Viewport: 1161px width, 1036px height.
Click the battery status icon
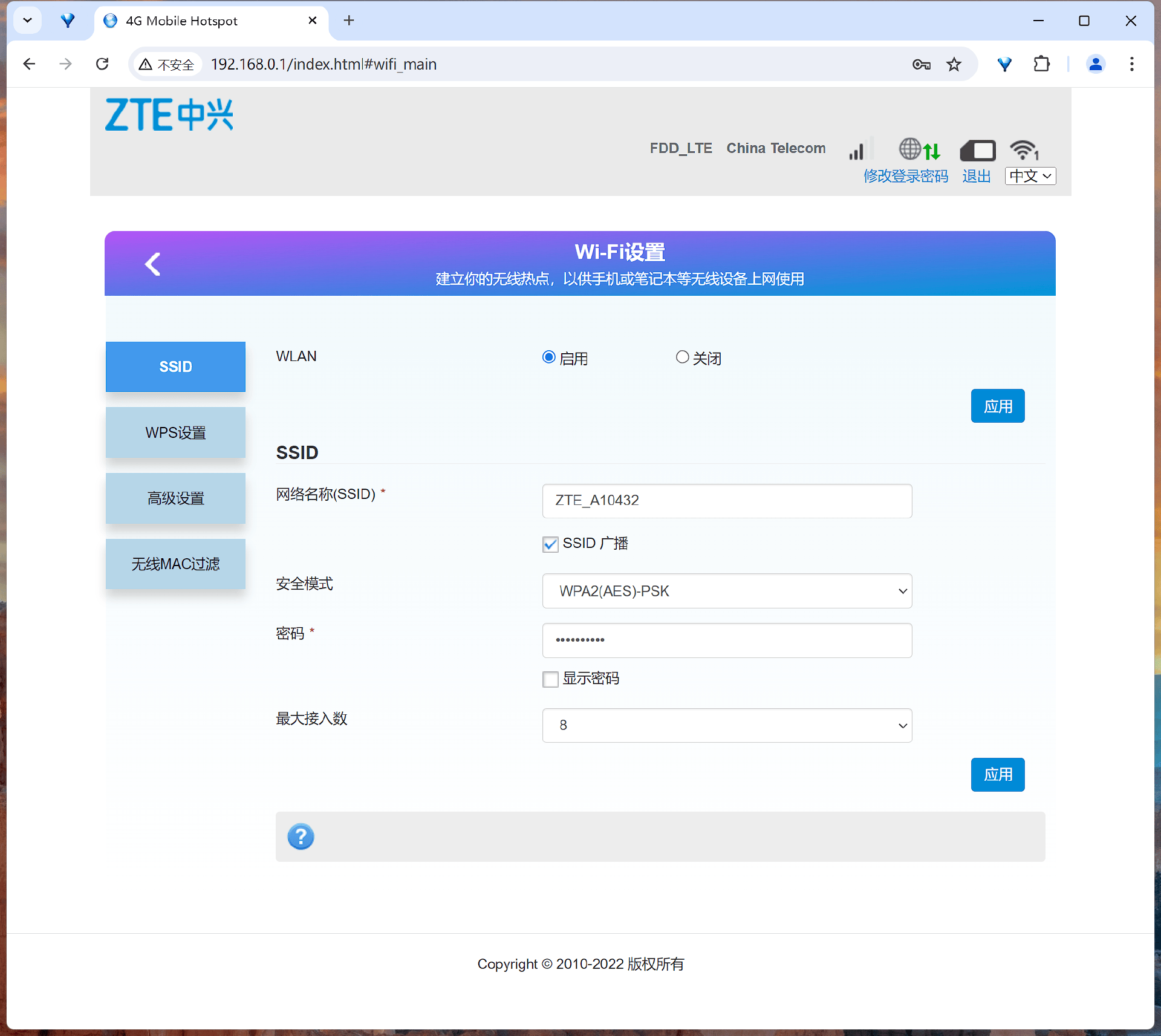click(x=977, y=149)
